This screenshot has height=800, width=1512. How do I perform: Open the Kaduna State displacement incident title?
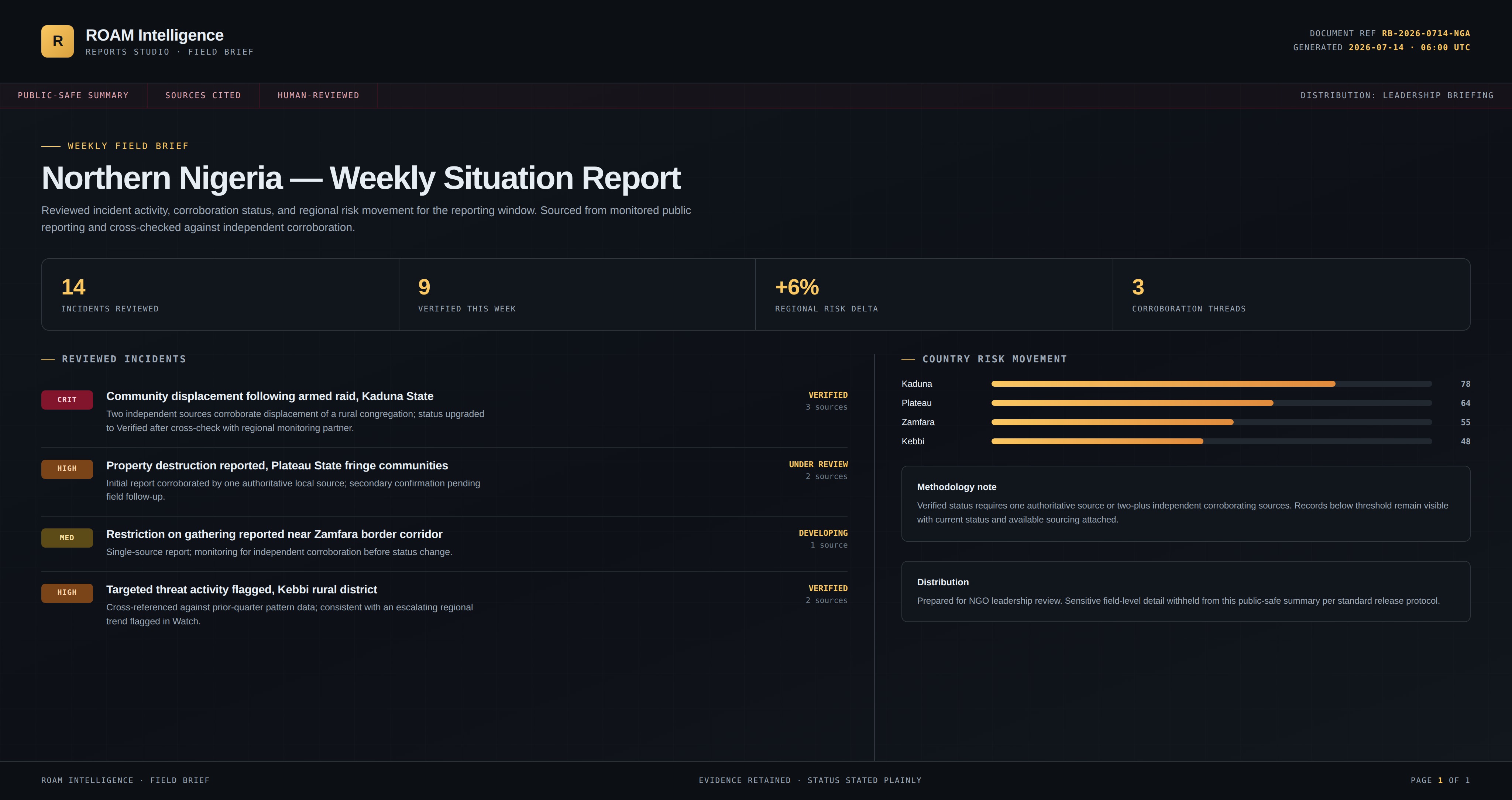270,396
